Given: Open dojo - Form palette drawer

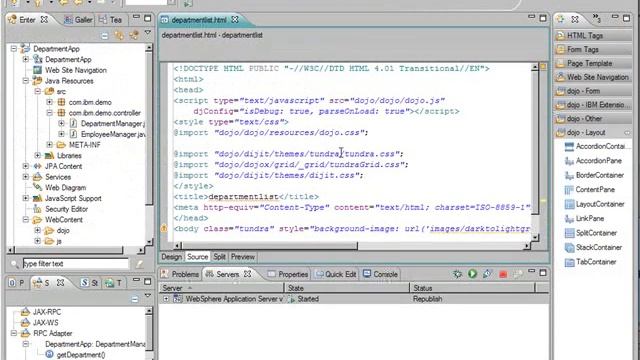Looking at the screenshot, I should [x=593, y=91].
